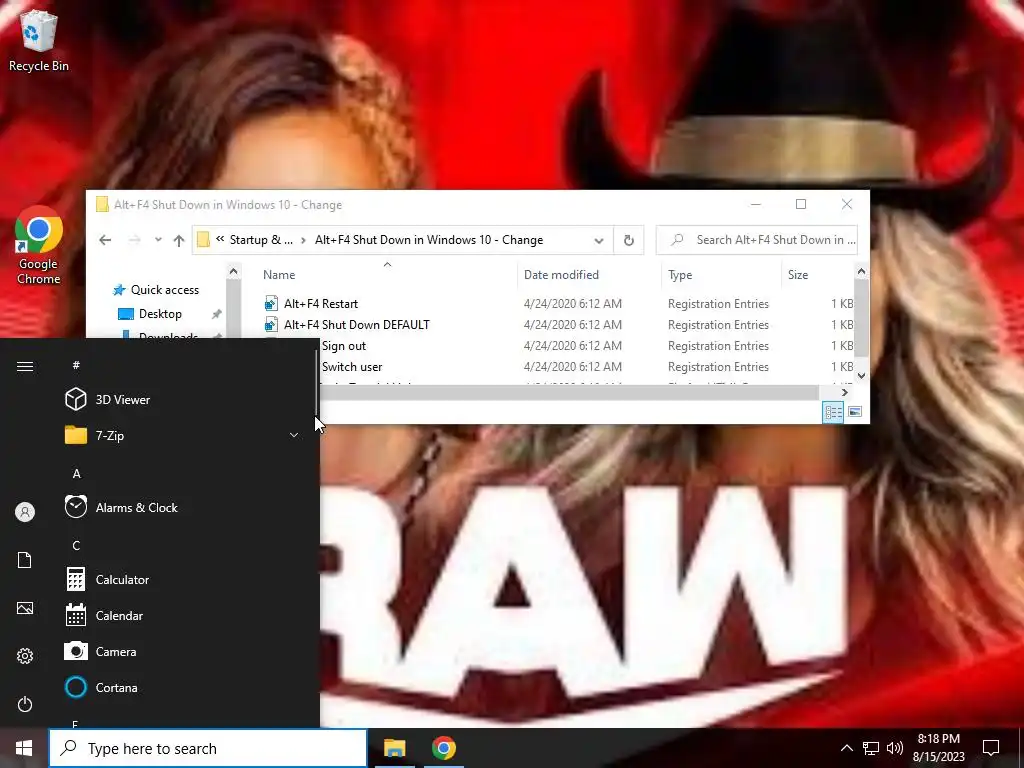Select the Sign out registry file
This screenshot has width=1024, height=768.
pyautogui.click(x=344, y=346)
